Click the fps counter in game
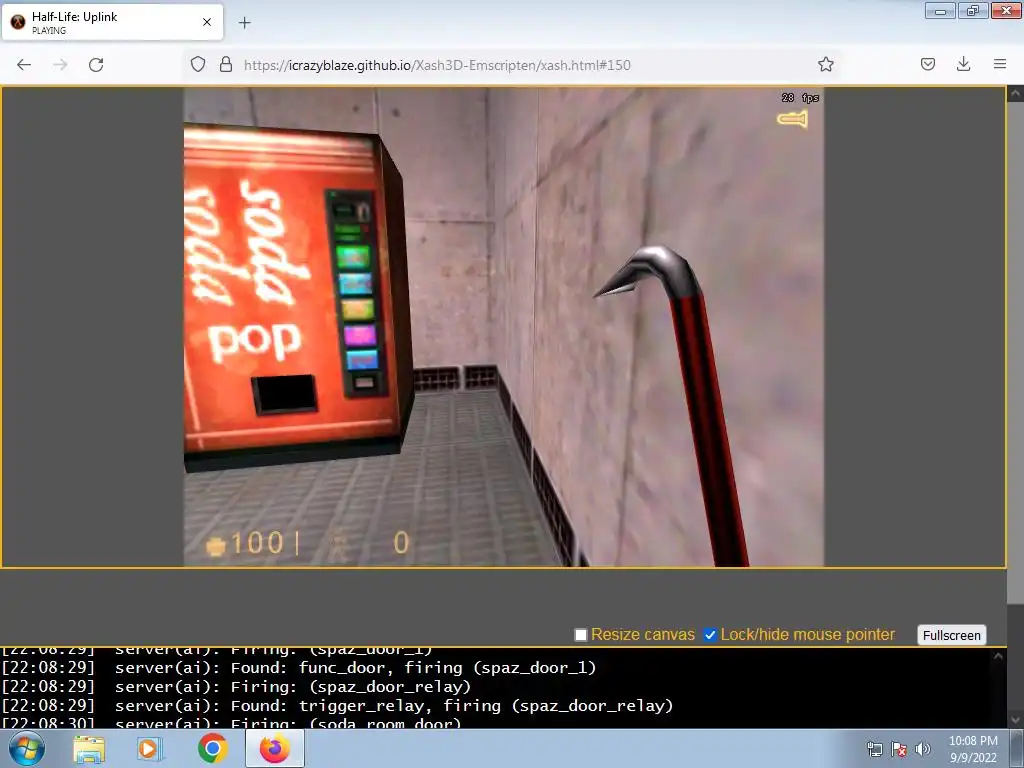The width and height of the screenshot is (1024, 768). coord(800,97)
